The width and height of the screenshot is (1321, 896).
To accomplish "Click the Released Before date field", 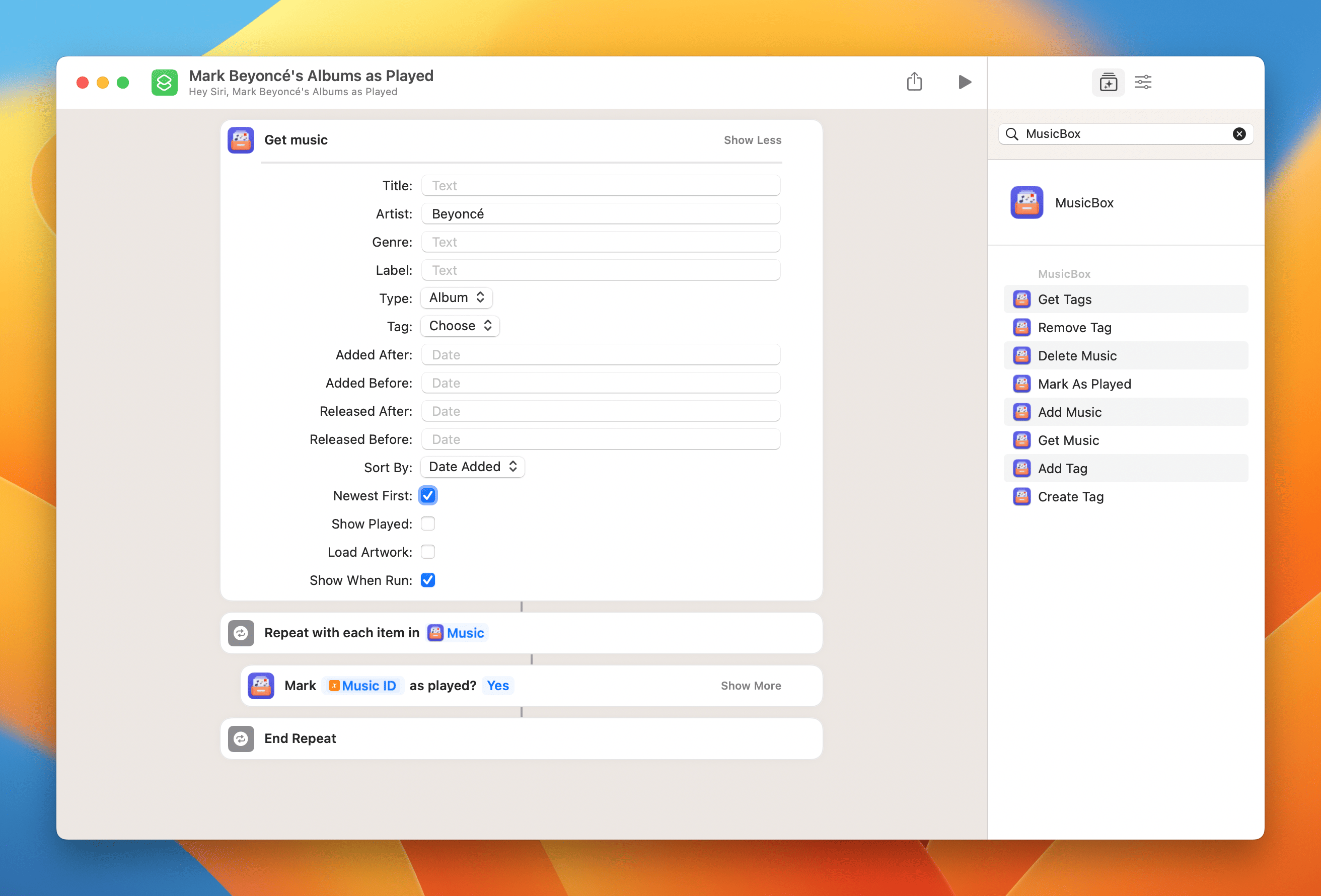I will 600,439.
